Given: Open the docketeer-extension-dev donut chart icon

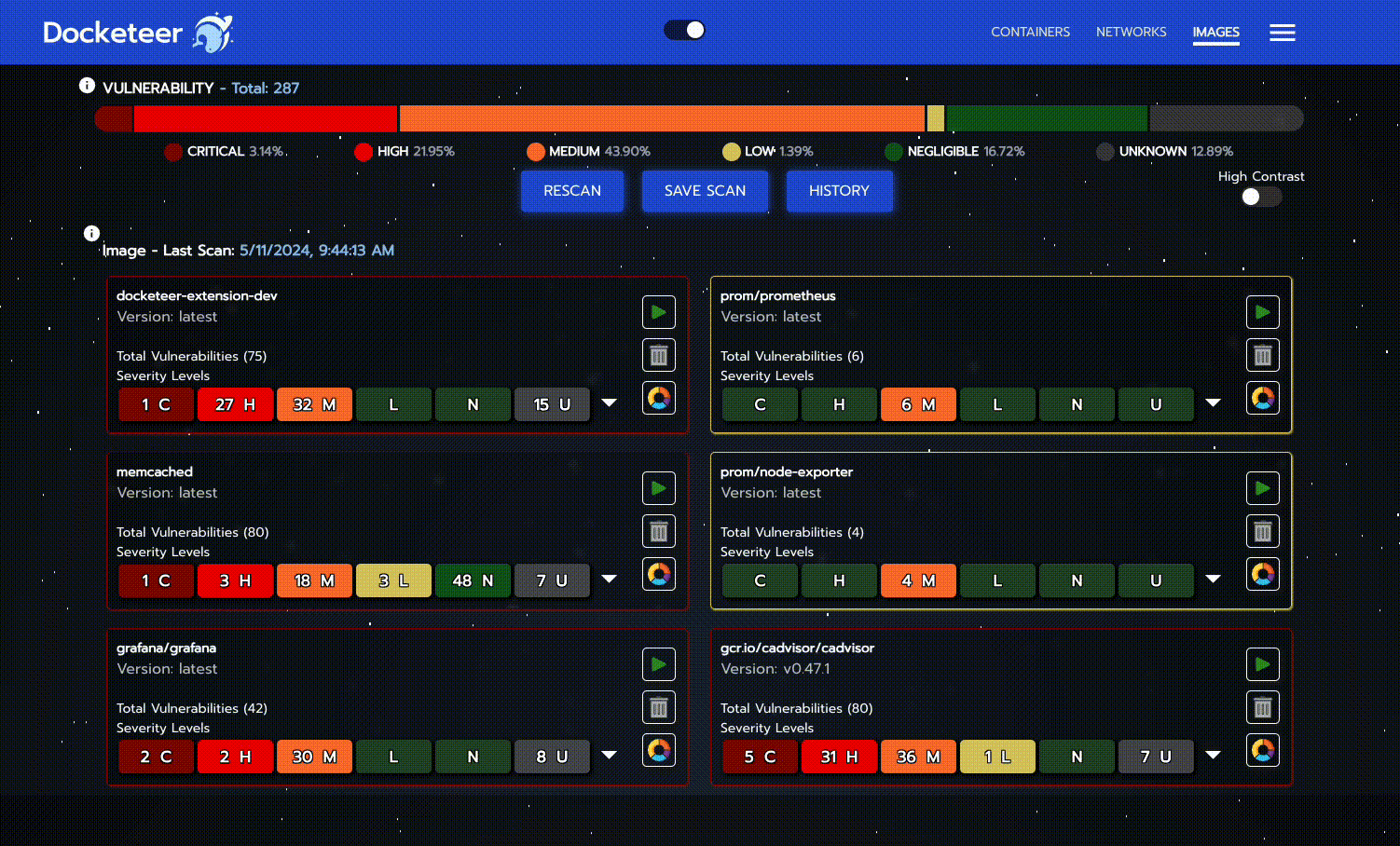Looking at the screenshot, I should 659,398.
